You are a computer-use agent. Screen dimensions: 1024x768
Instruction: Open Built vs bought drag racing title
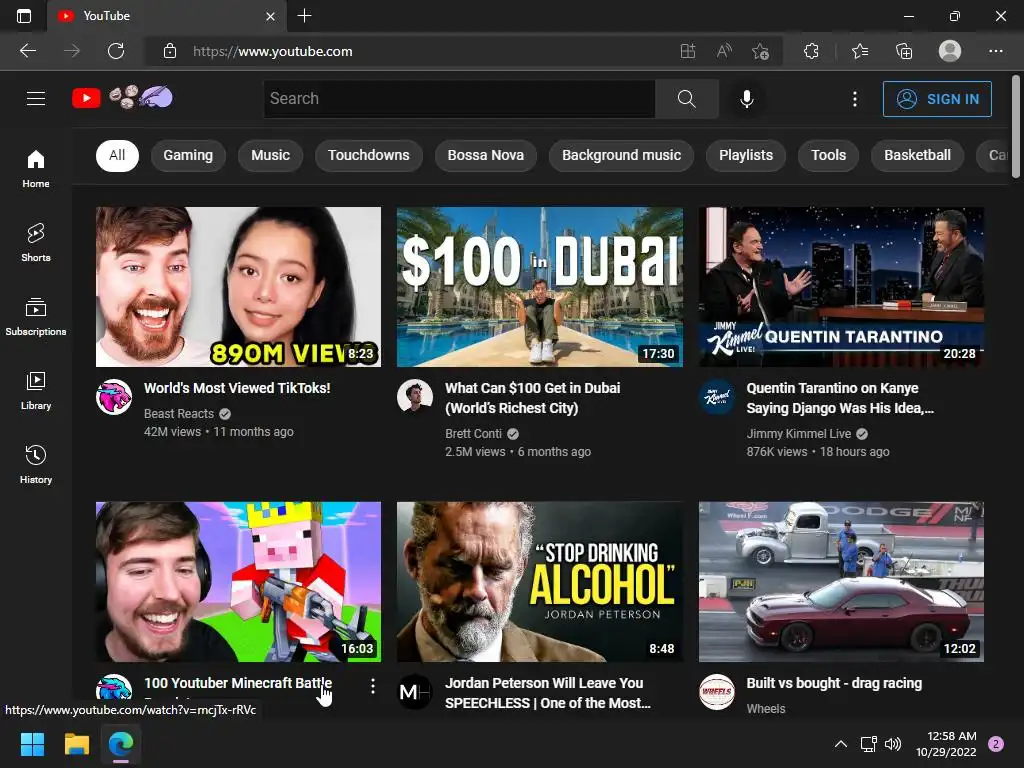click(834, 683)
